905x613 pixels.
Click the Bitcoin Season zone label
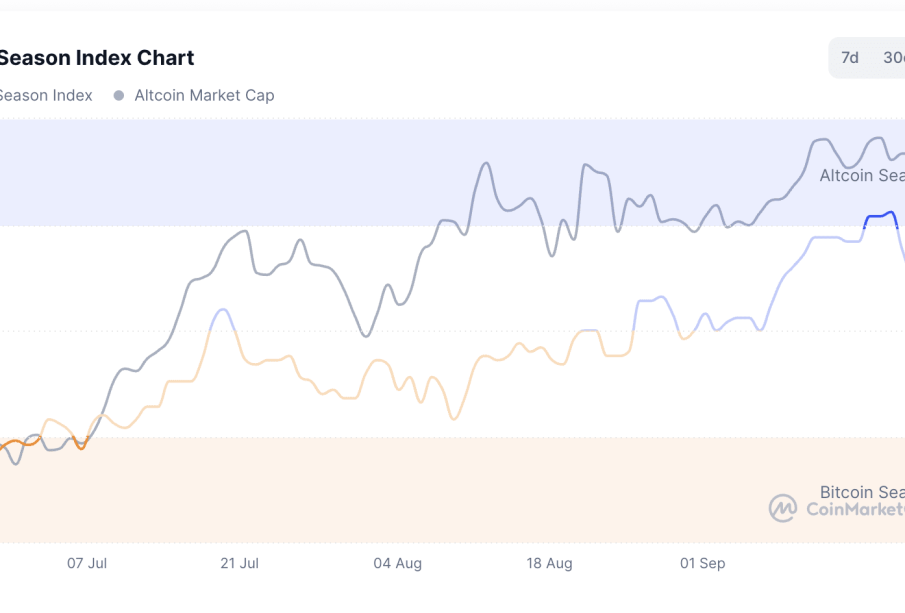pyautogui.click(x=861, y=492)
